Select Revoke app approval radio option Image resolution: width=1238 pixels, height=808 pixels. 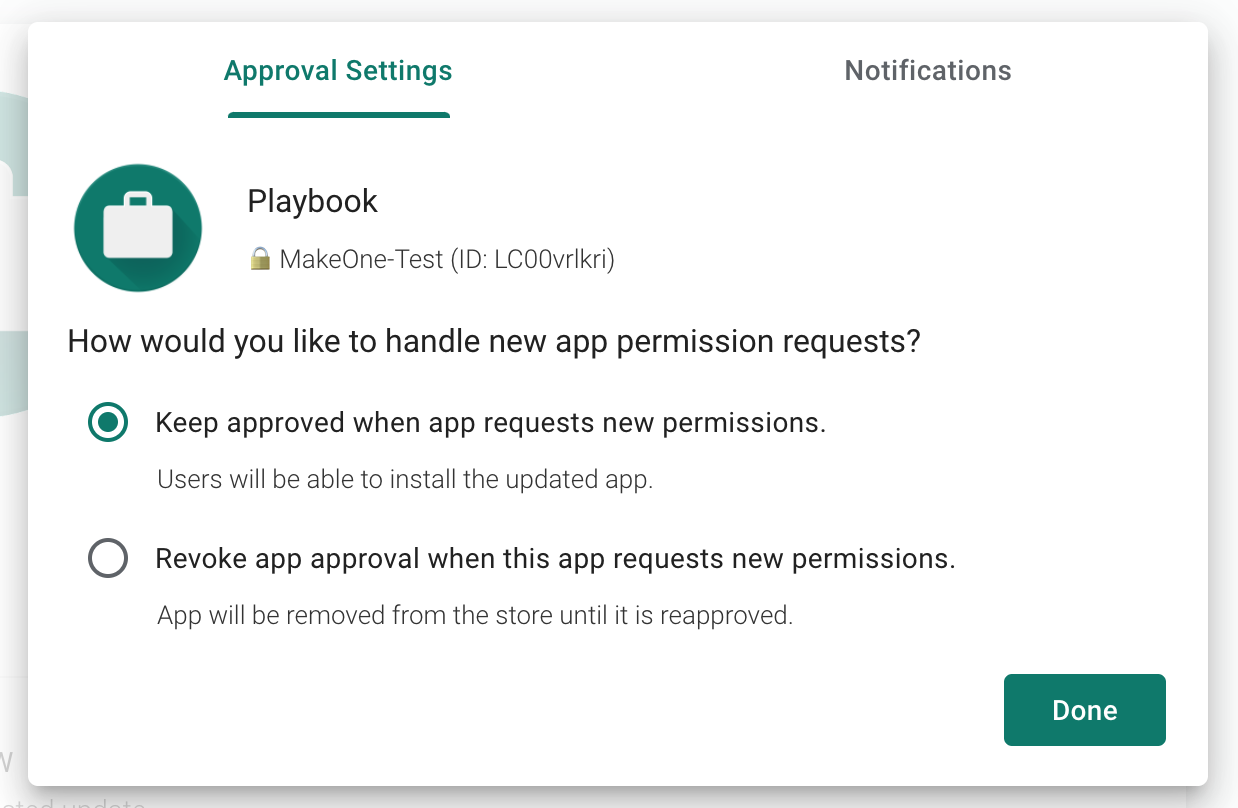point(108,558)
